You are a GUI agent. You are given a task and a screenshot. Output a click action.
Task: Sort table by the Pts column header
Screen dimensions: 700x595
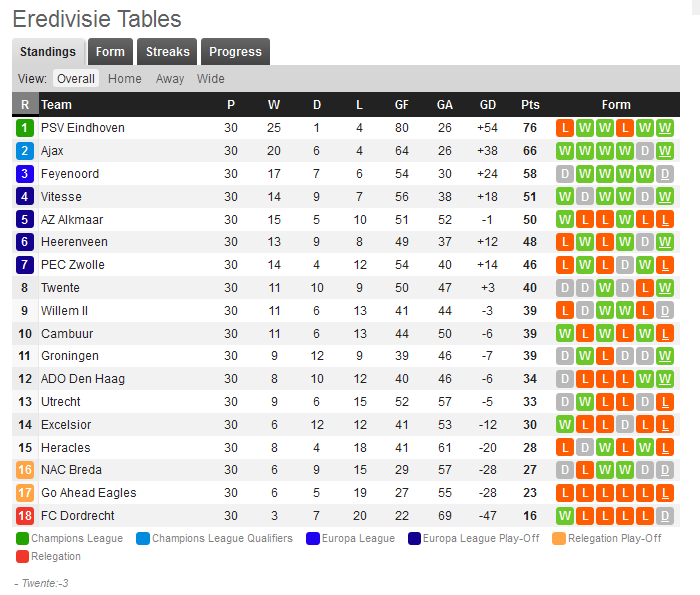tap(530, 105)
